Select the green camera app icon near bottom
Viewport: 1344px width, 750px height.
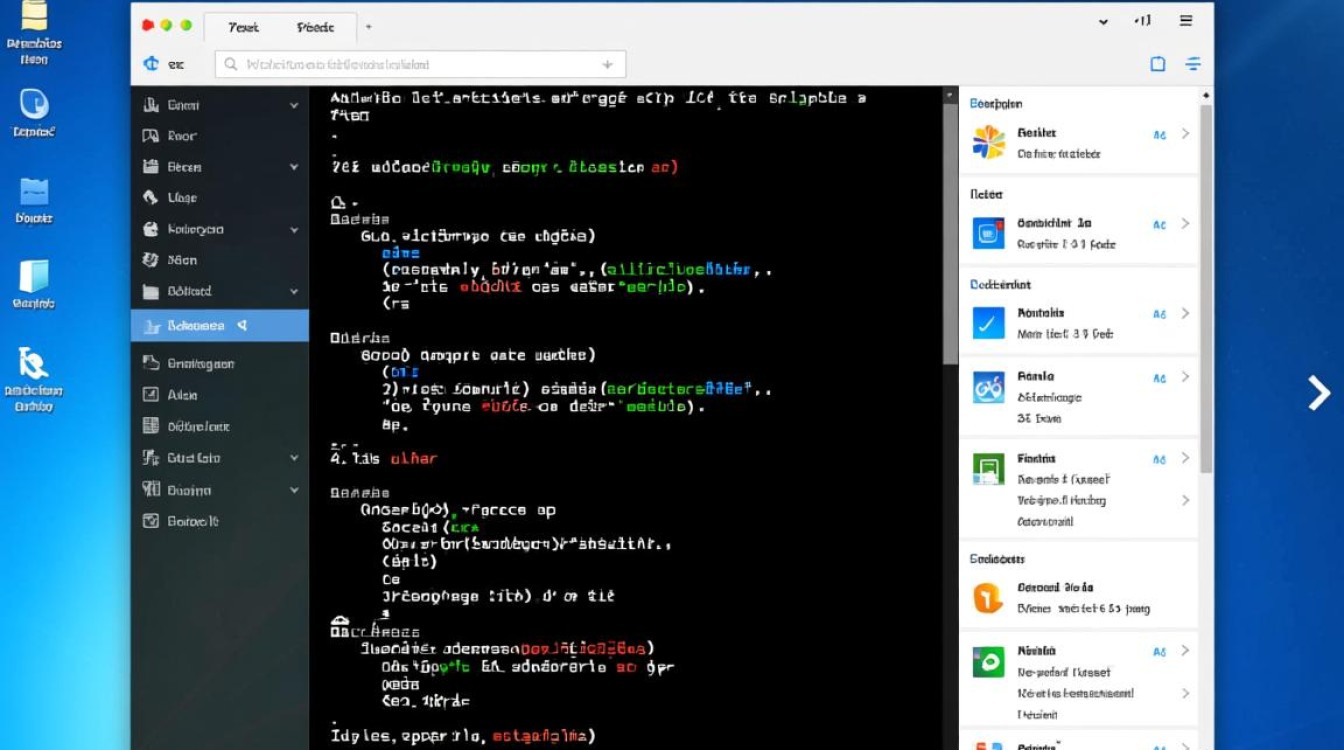[x=988, y=660]
